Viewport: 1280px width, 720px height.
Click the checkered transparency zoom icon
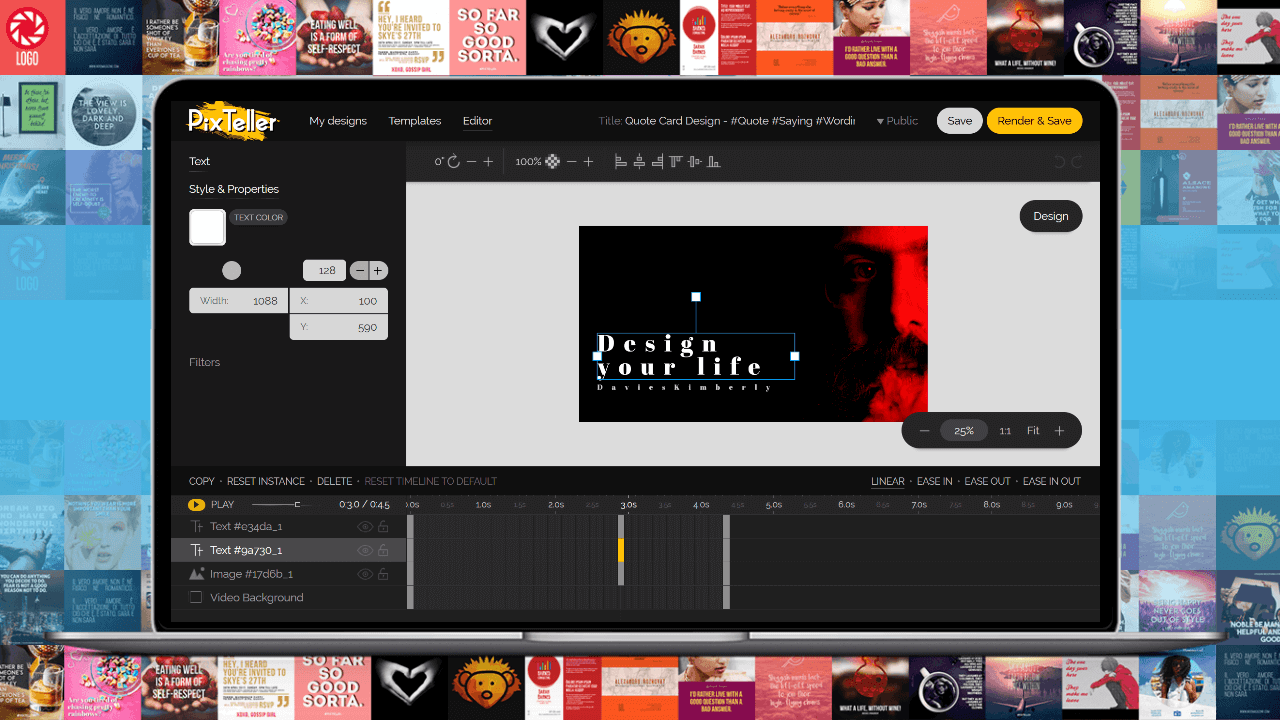pyautogui.click(x=554, y=161)
